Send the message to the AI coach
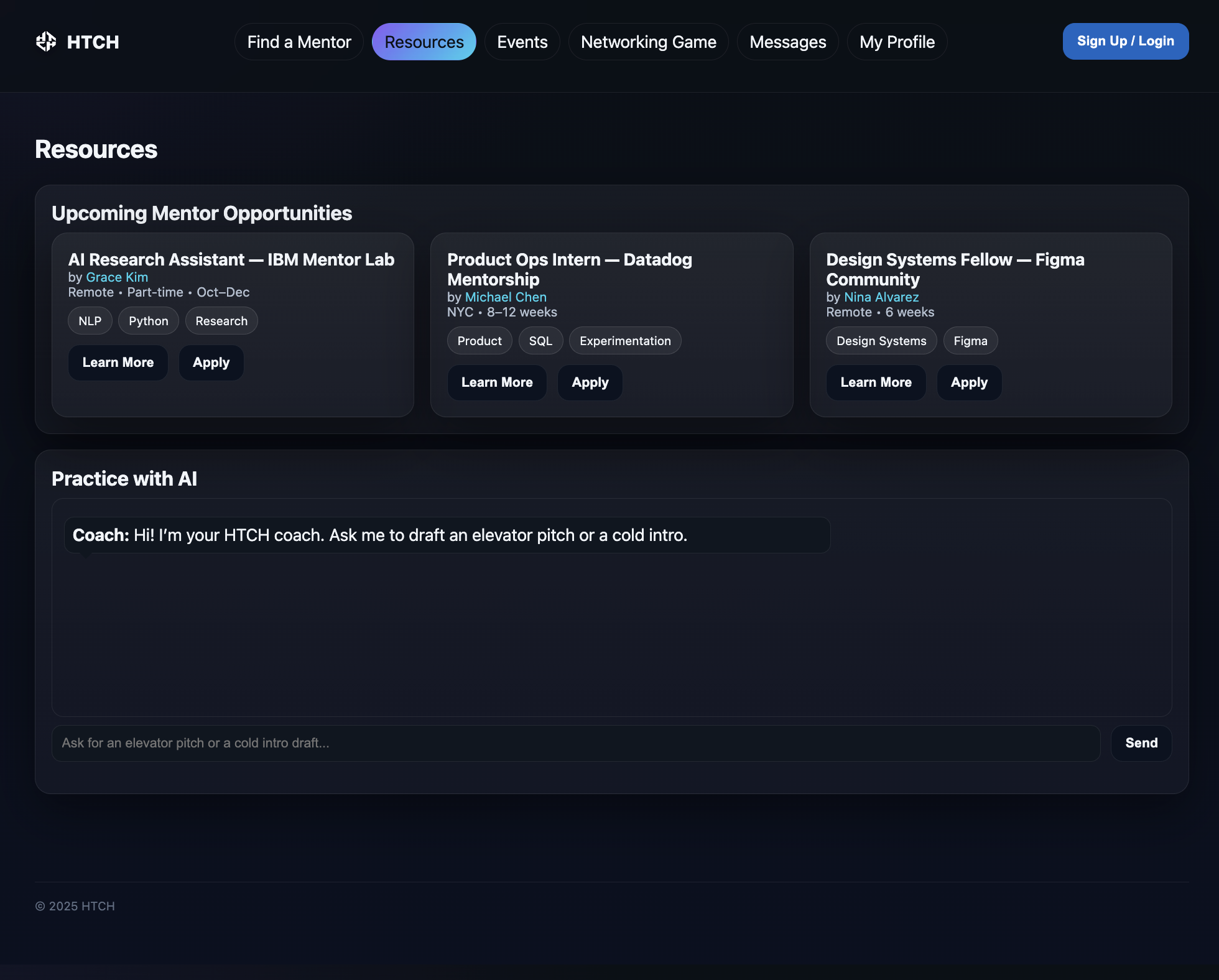This screenshot has width=1219, height=980. tap(1141, 743)
